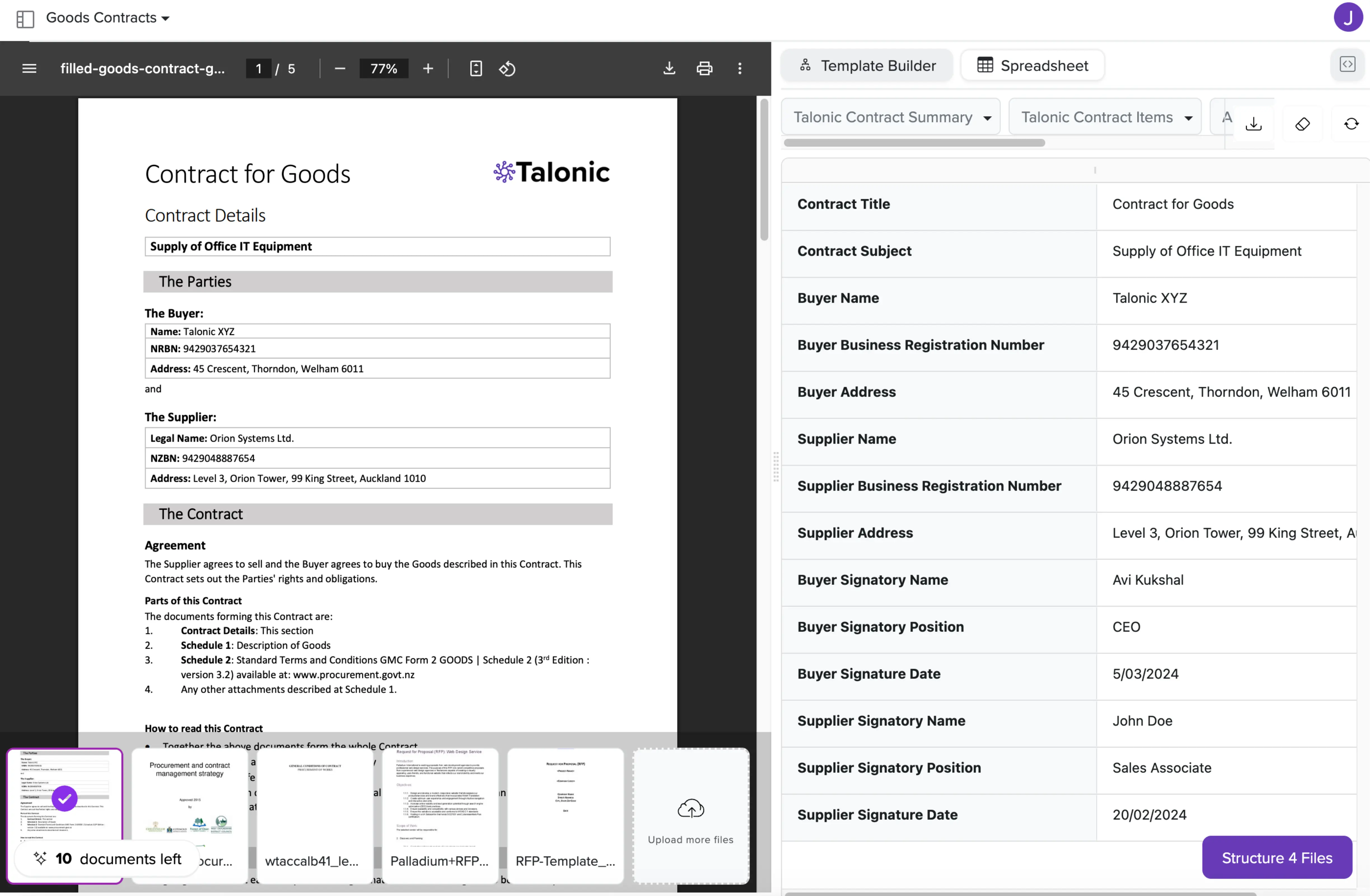This screenshot has width=1370, height=896.
Task: Open the PDF viewer more options menu
Action: tap(740, 69)
